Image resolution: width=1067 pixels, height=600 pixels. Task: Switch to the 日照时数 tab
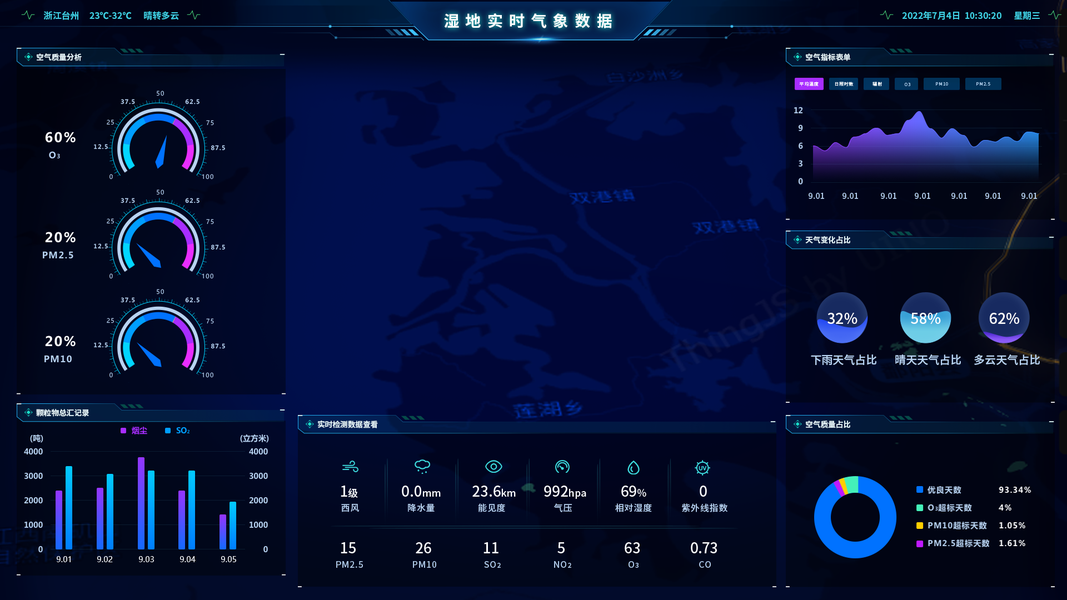[843, 84]
